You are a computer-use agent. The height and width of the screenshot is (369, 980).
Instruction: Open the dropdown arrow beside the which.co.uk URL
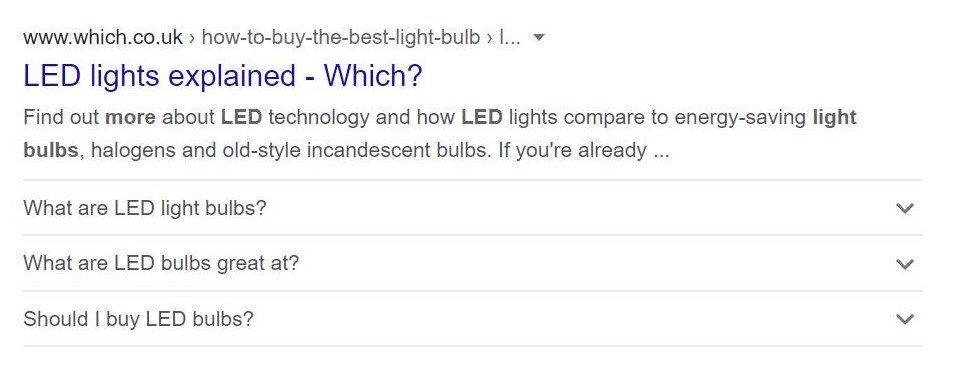539,38
